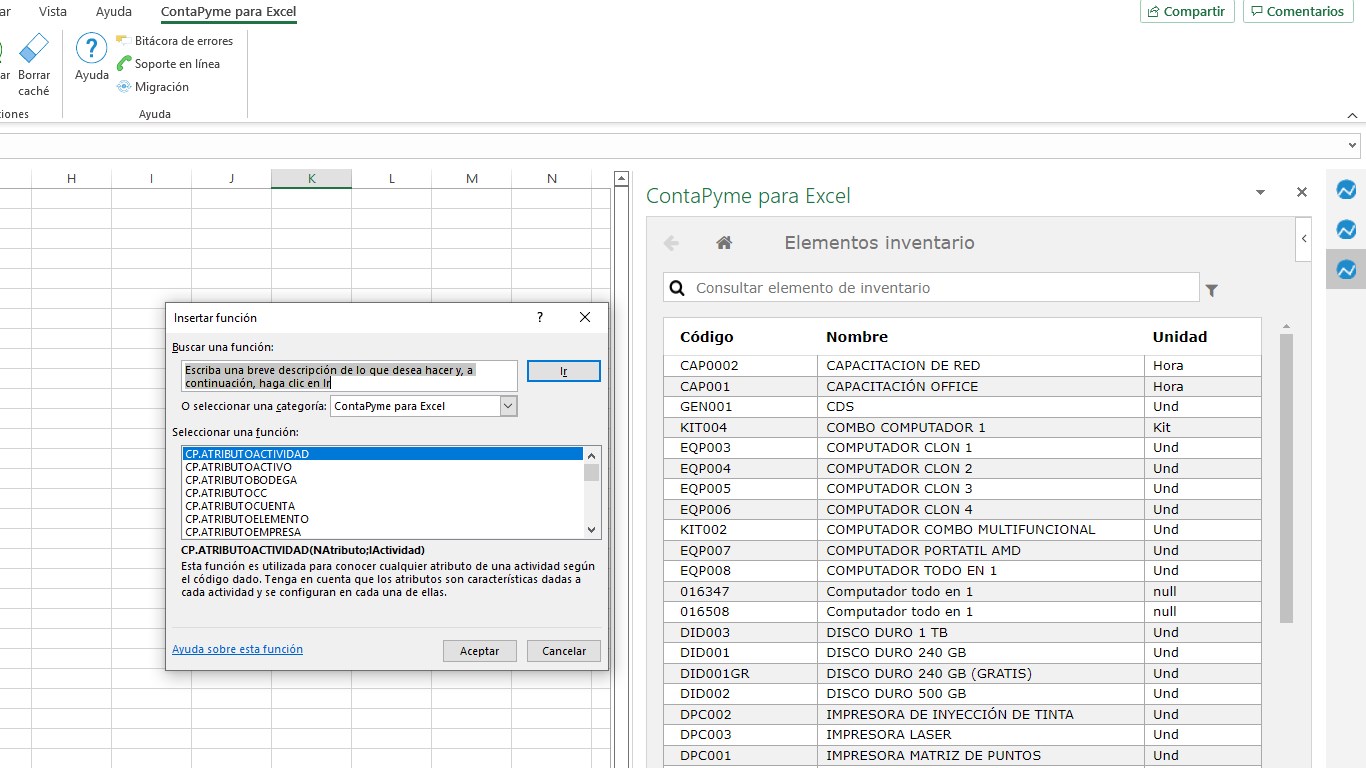Select column H header

click(72, 179)
